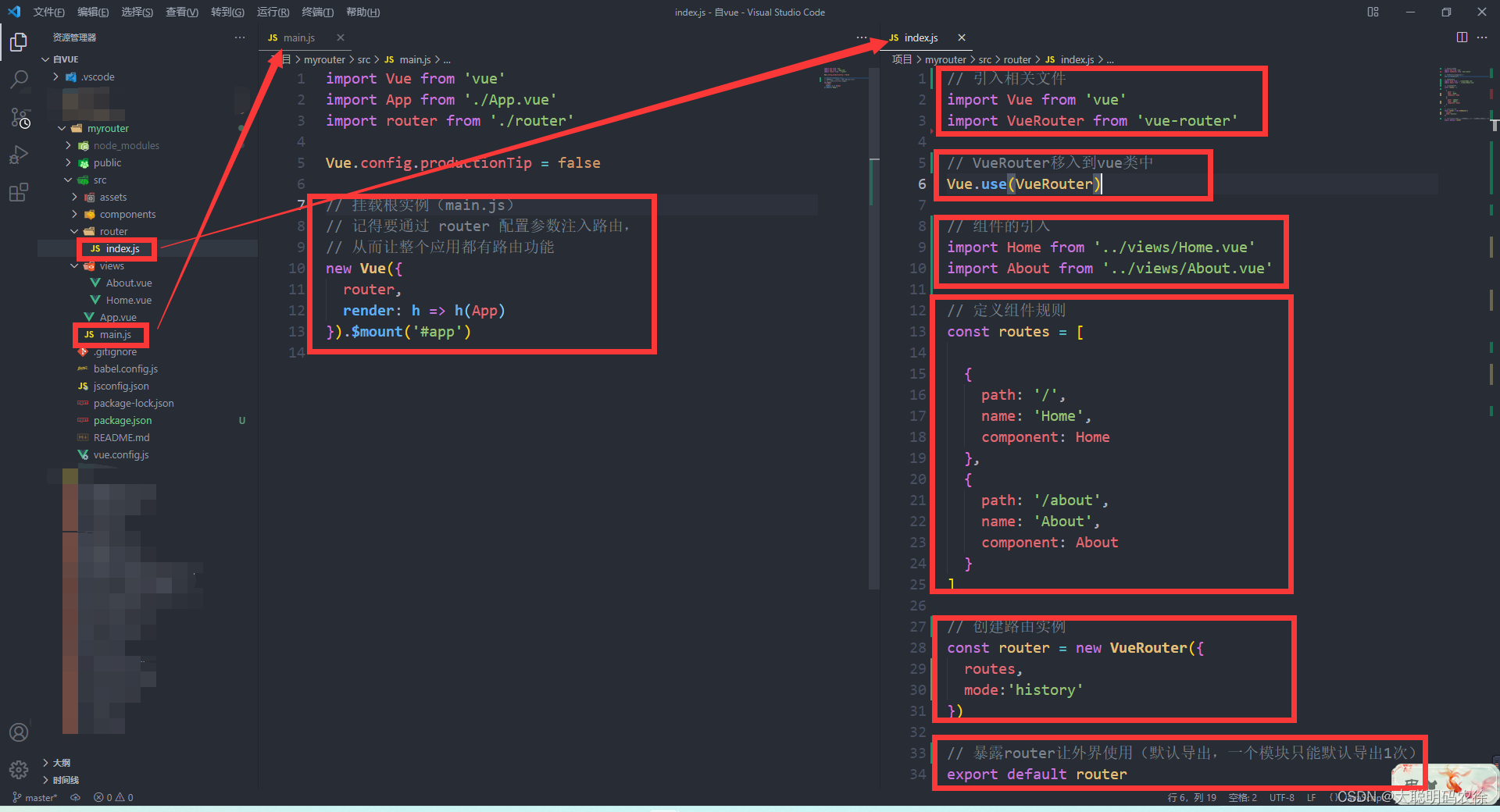The height and width of the screenshot is (812, 1500).
Task: Collapse the views folder
Action: coord(148,265)
